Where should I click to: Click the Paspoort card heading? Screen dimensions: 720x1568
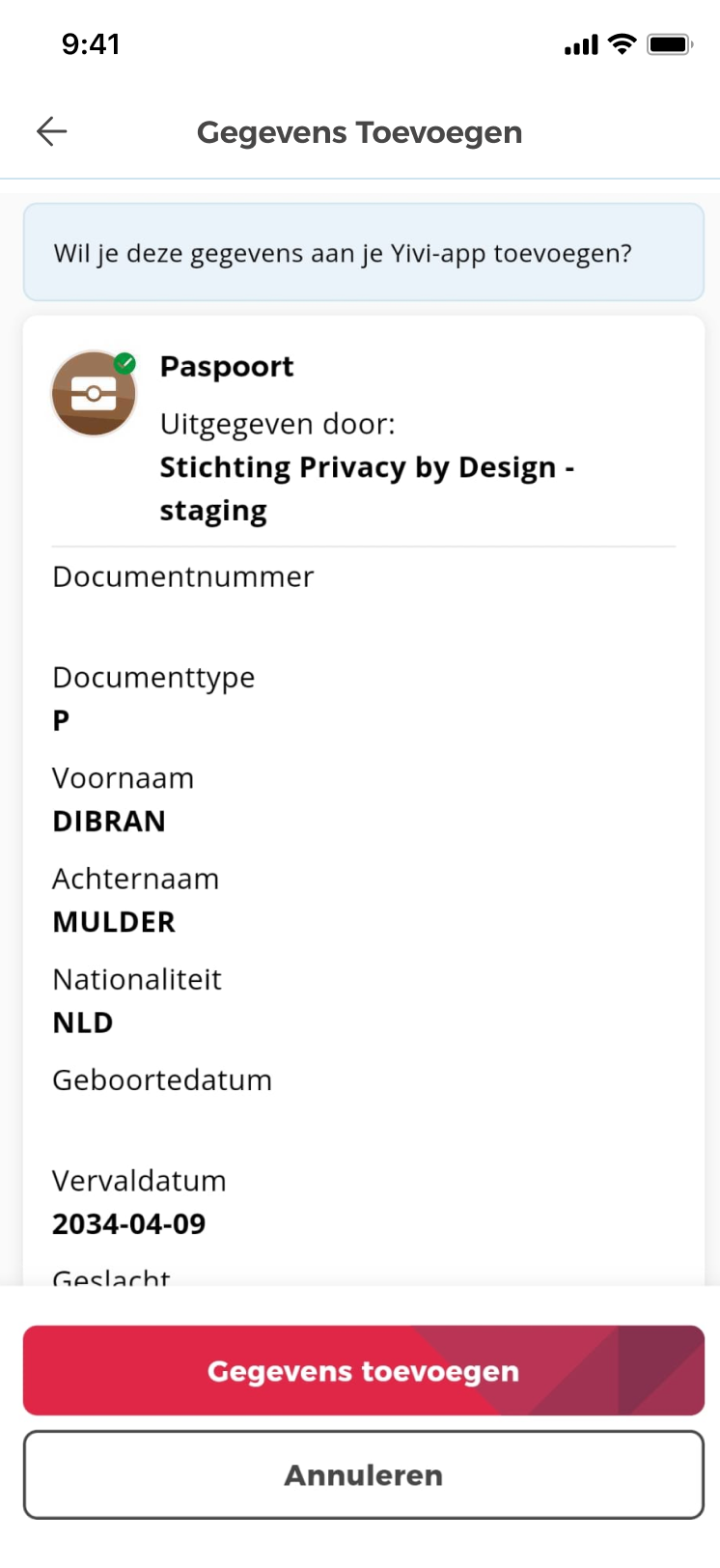click(x=227, y=367)
